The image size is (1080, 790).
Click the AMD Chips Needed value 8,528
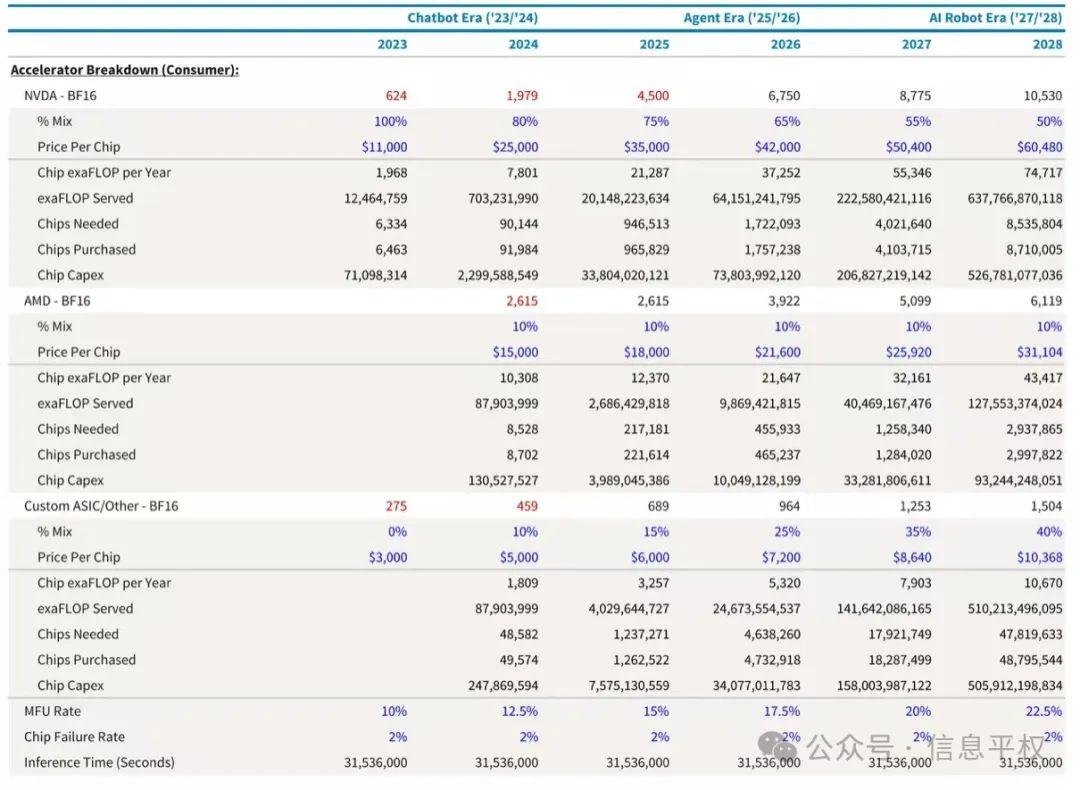coord(522,429)
